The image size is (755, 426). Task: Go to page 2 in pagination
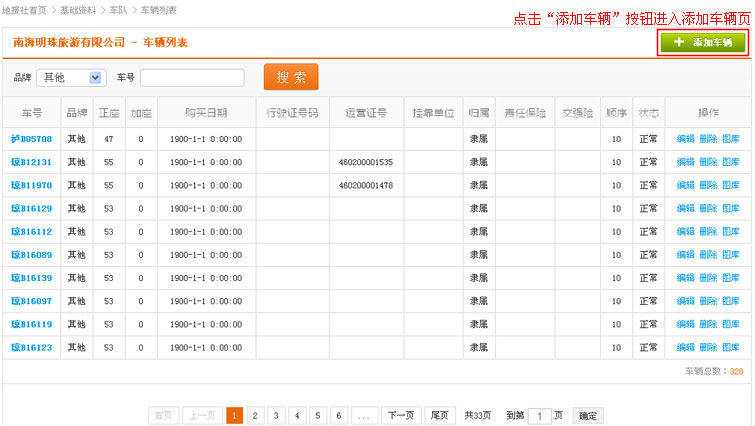click(255, 416)
